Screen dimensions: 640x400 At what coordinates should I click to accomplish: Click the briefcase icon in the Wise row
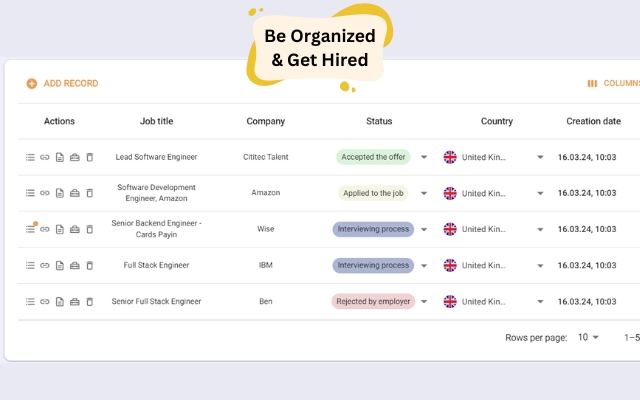(x=75, y=229)
